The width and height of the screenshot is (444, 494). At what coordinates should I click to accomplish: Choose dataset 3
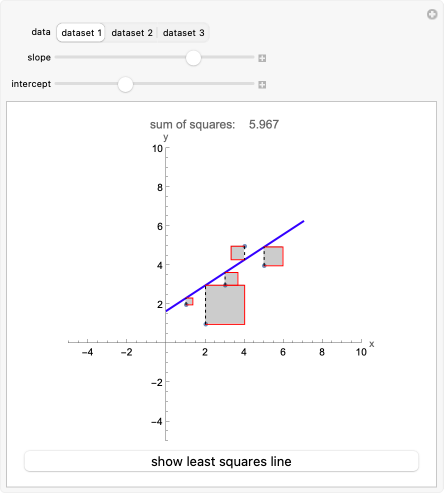[183, 33]
